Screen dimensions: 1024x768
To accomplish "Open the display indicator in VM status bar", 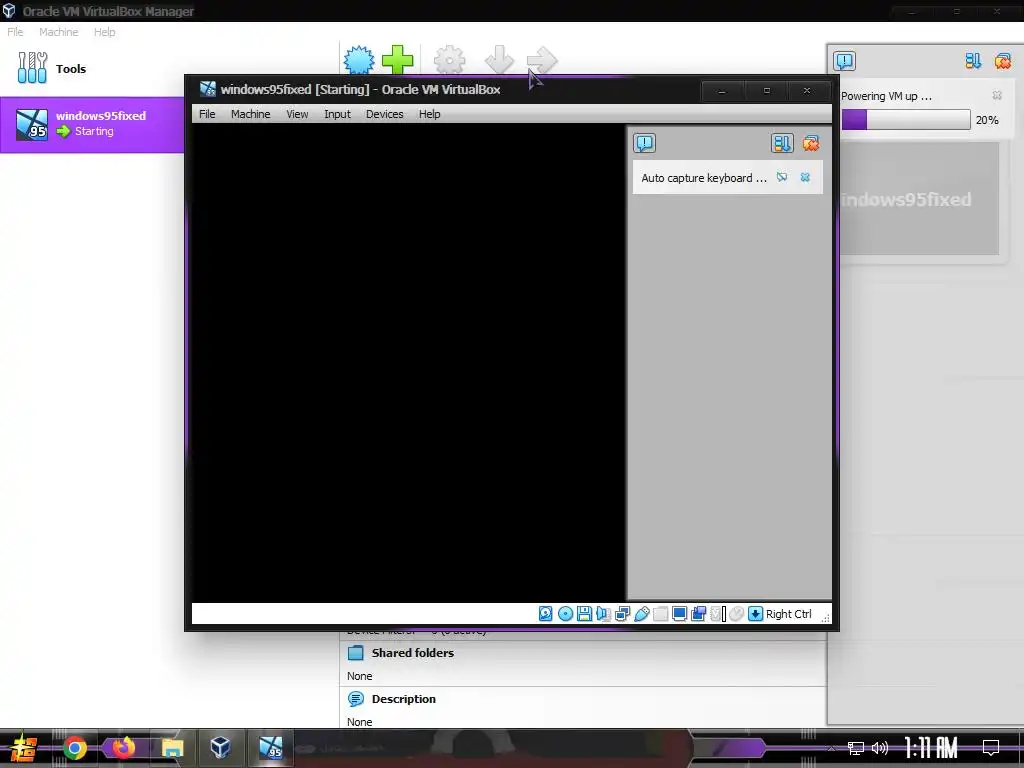I will (679, 614).
